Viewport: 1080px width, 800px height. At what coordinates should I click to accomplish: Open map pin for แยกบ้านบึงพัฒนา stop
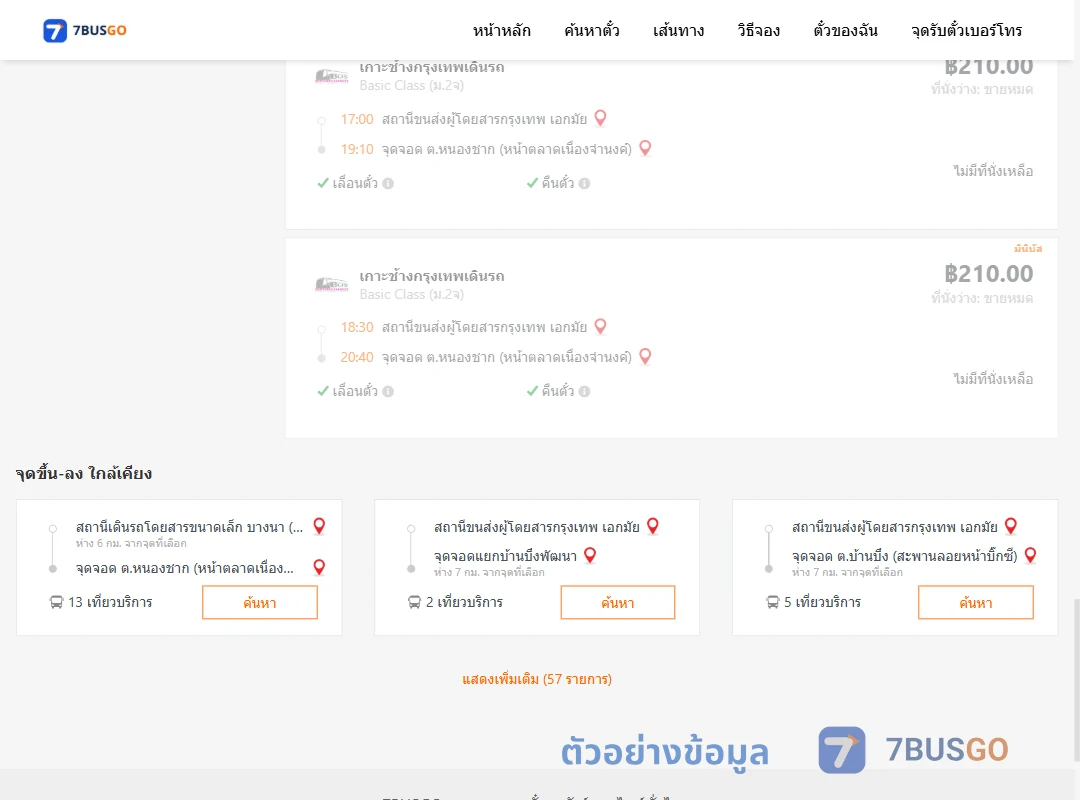click(x=590, y=555)
